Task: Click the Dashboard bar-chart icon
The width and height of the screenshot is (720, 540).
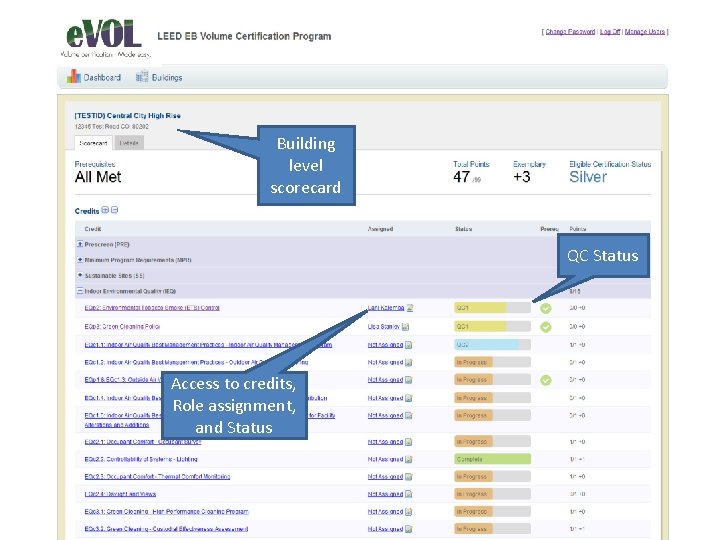Action: coord(73,77)
